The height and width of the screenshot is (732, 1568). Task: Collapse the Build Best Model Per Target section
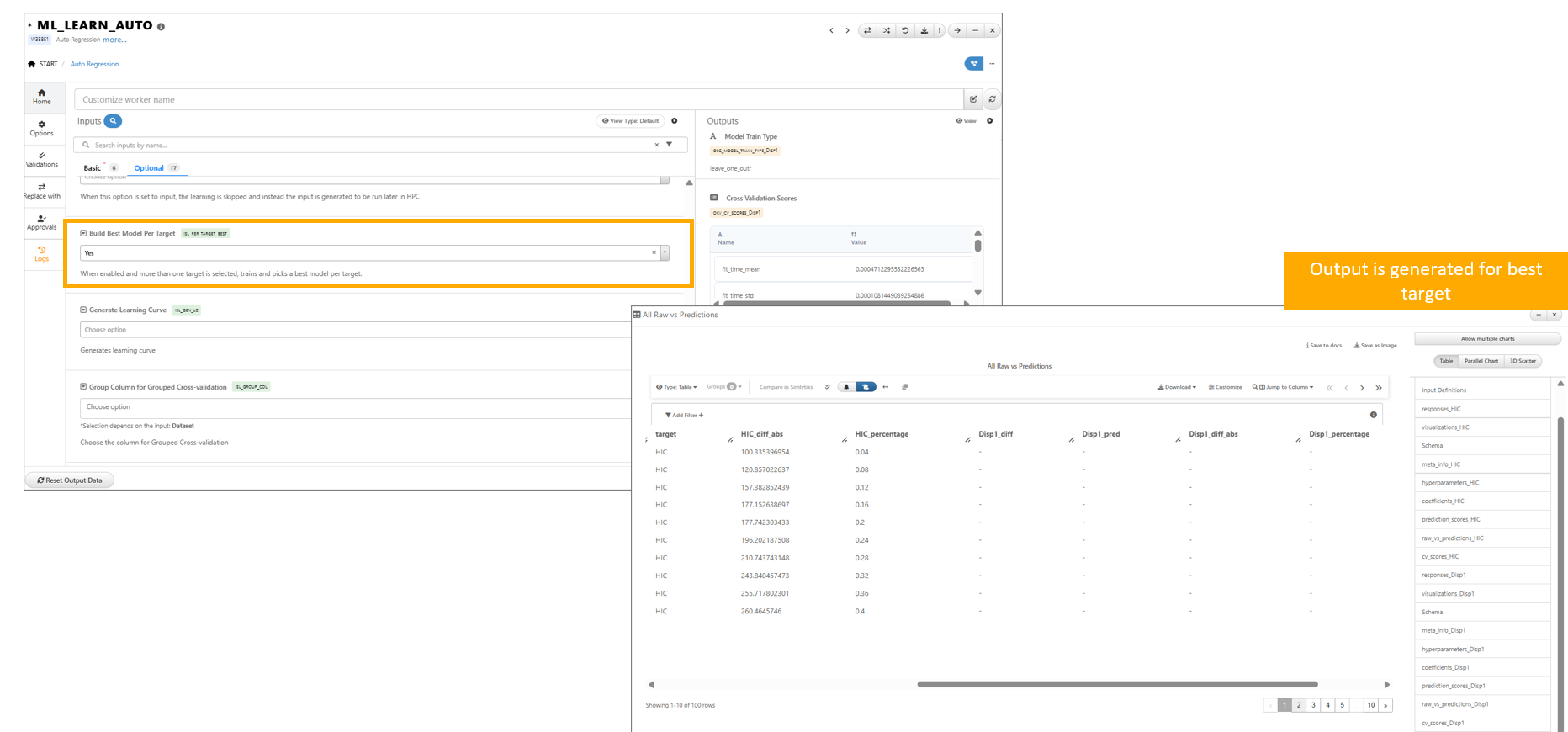[x=83, y=233]
